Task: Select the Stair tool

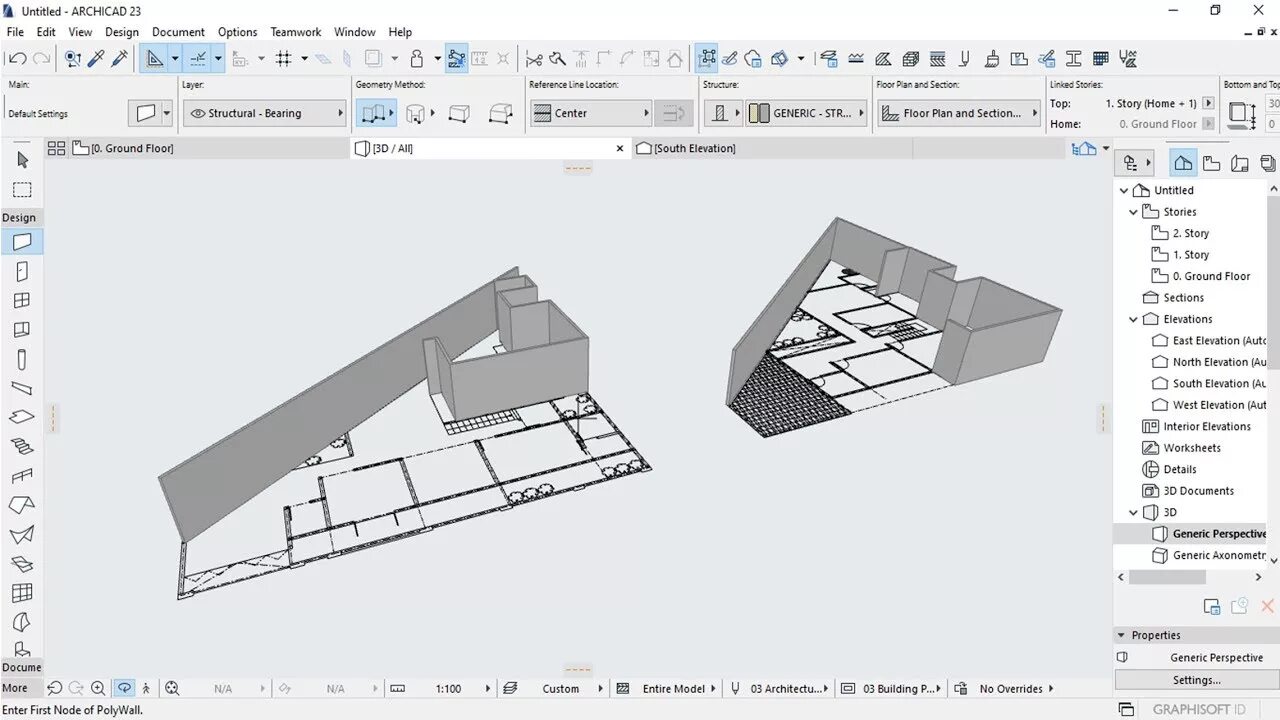Action: (22, 447)
